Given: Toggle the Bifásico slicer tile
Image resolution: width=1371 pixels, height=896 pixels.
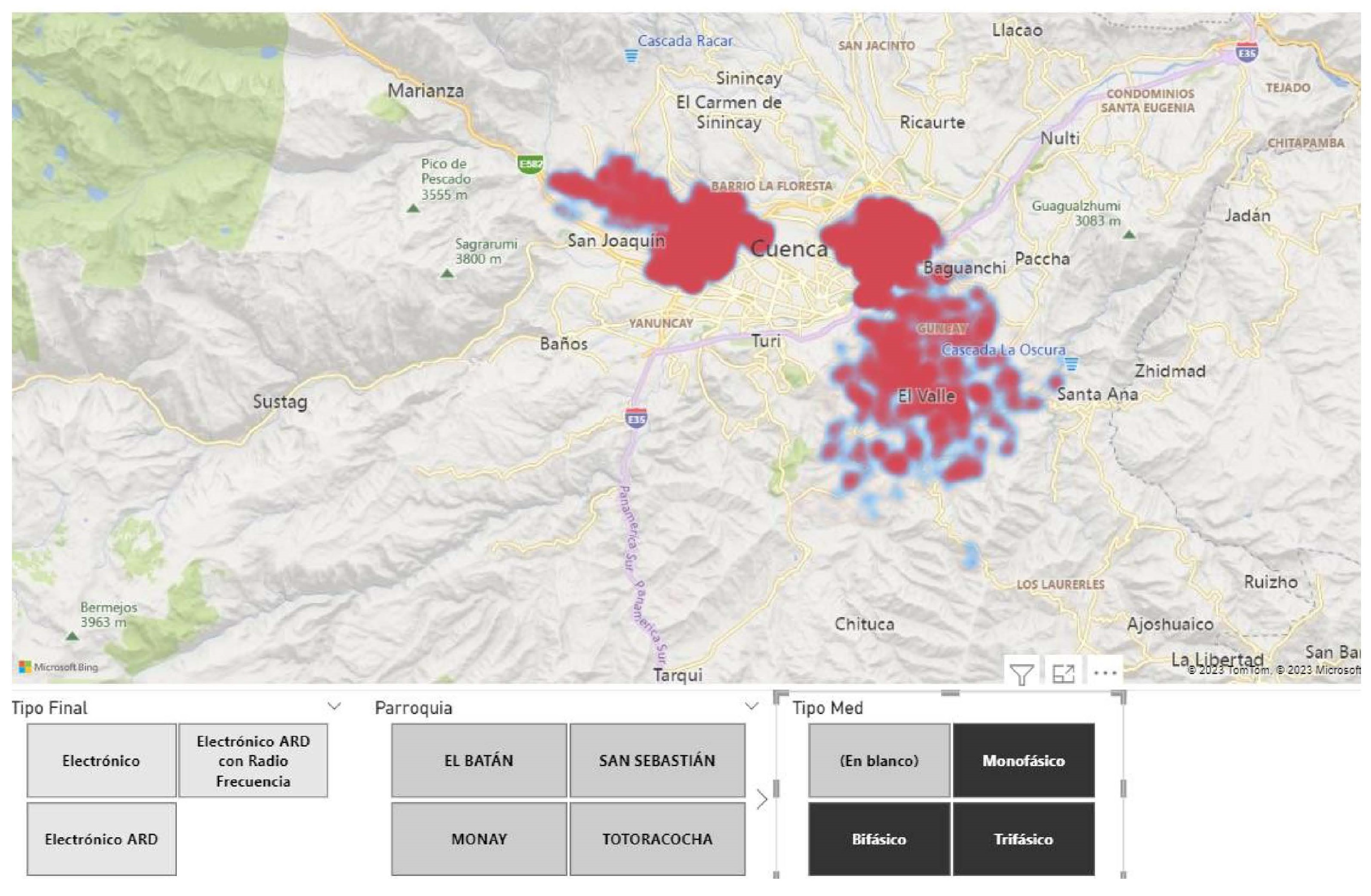Looking at the screenshot, I should [878, 839].
